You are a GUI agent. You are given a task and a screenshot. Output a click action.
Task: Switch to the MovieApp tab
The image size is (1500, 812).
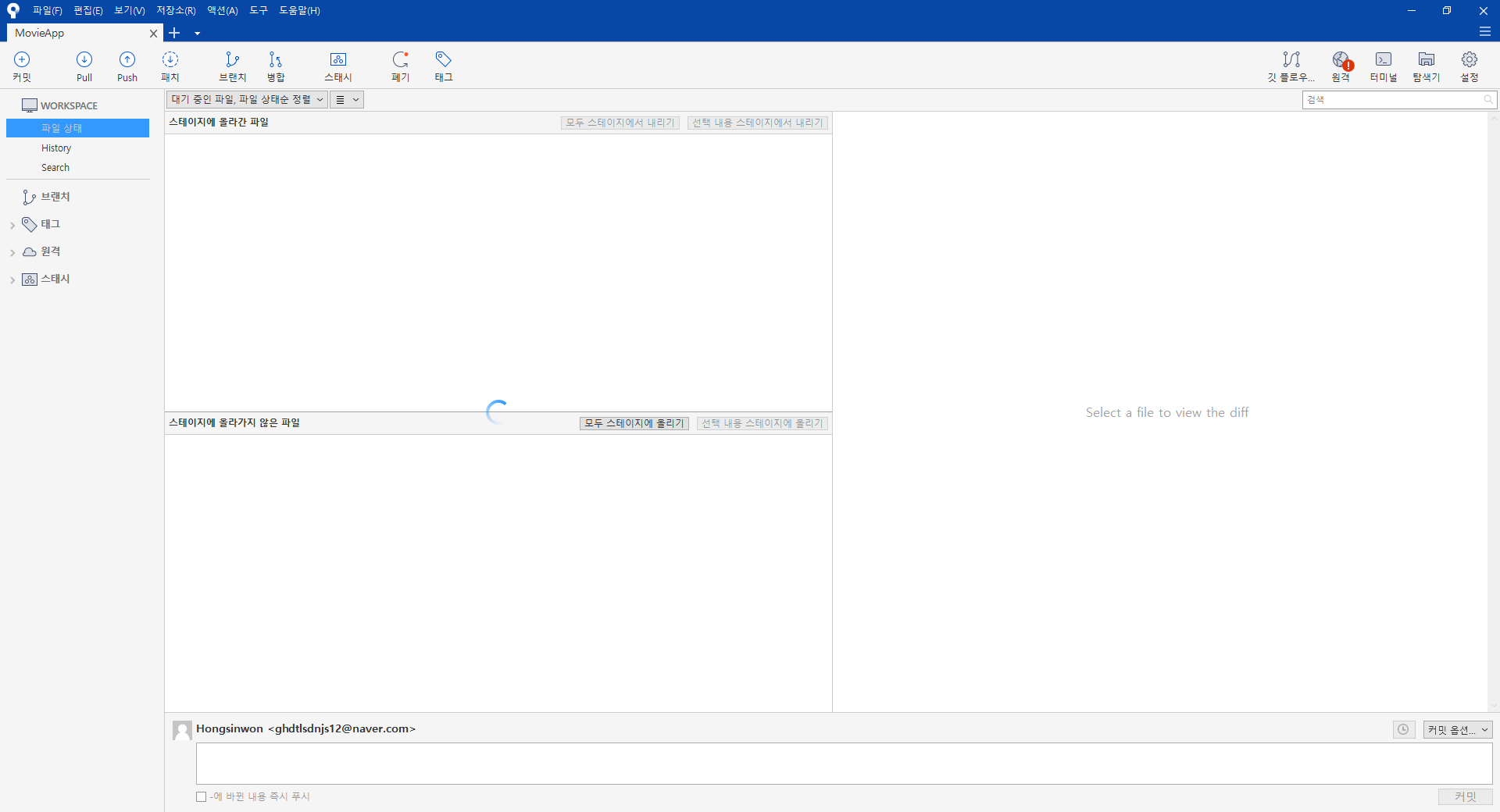coord(77,33)
